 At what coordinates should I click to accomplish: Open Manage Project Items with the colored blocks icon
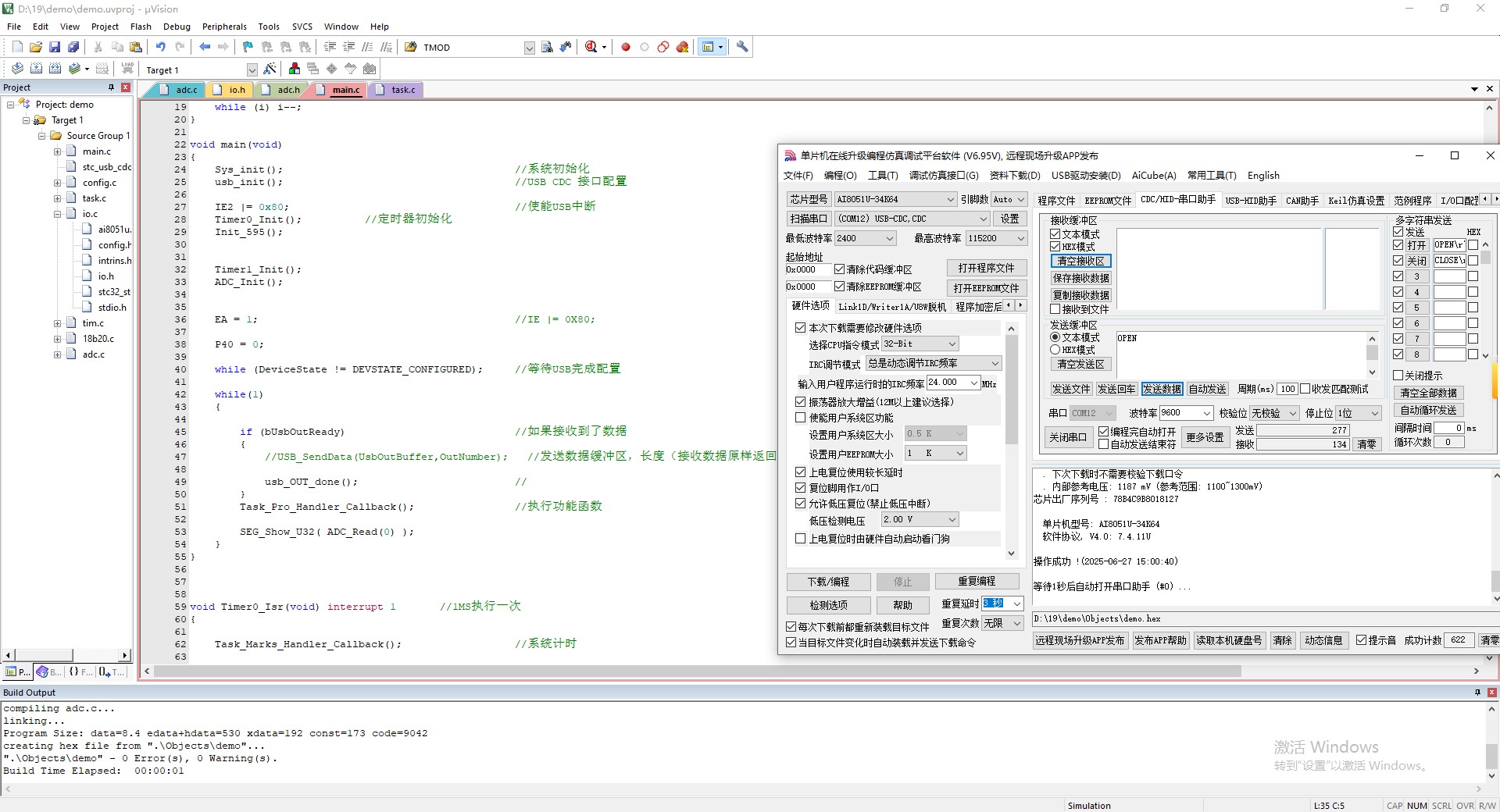[294, 69]
